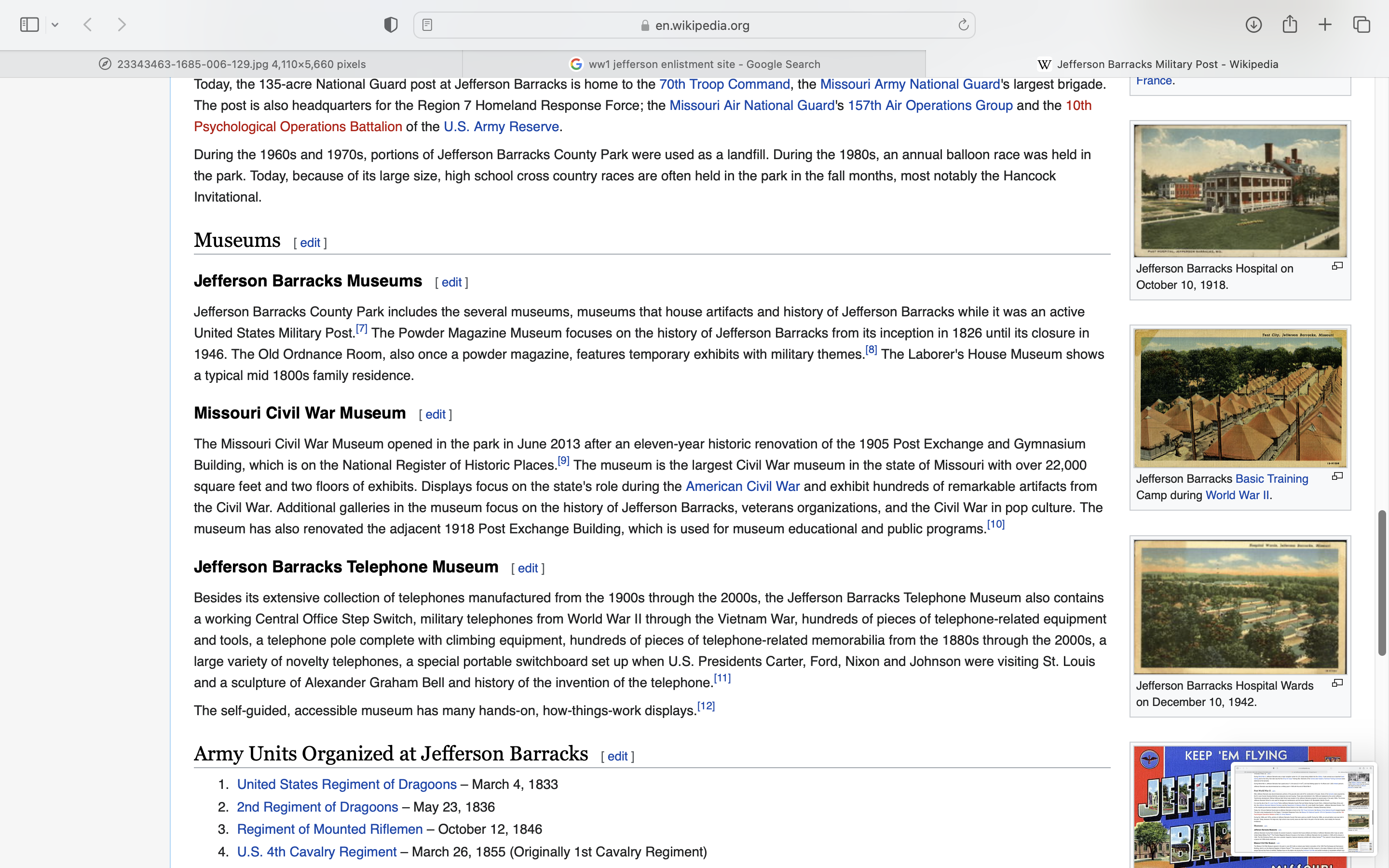Screen dimensions: 1389x868
Task: Open the privacy report shield icon
Action: coord(391,25)
